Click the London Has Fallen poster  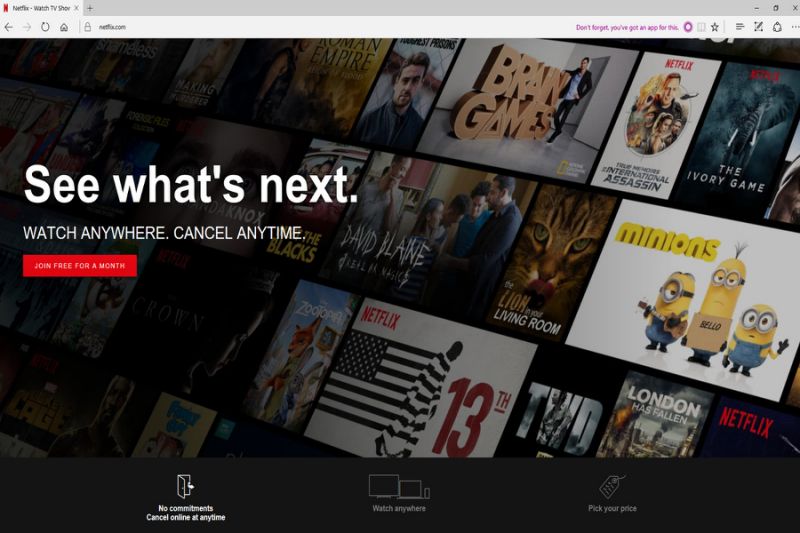tap(656, 416)
